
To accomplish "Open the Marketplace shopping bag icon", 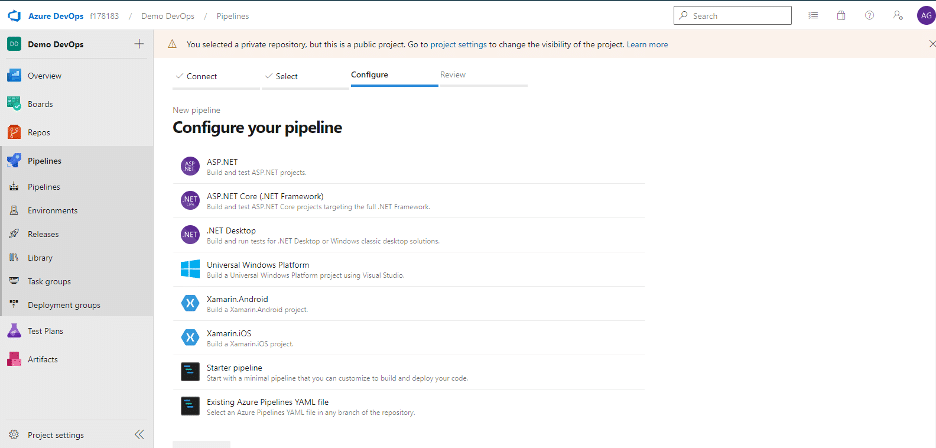I will (841, 16).
